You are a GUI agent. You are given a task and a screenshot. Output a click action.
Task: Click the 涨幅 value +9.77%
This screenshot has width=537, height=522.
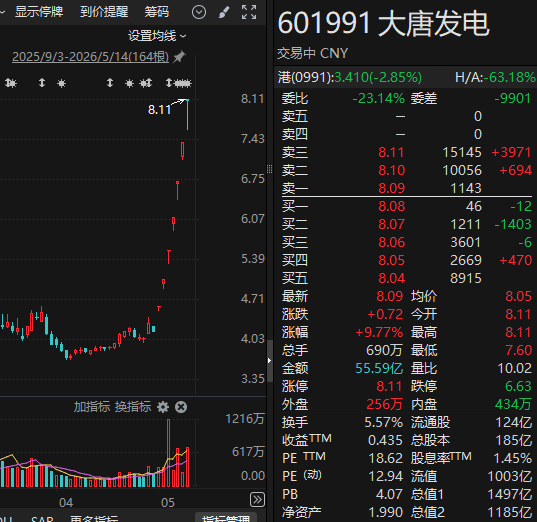click(x=379, y=332)
